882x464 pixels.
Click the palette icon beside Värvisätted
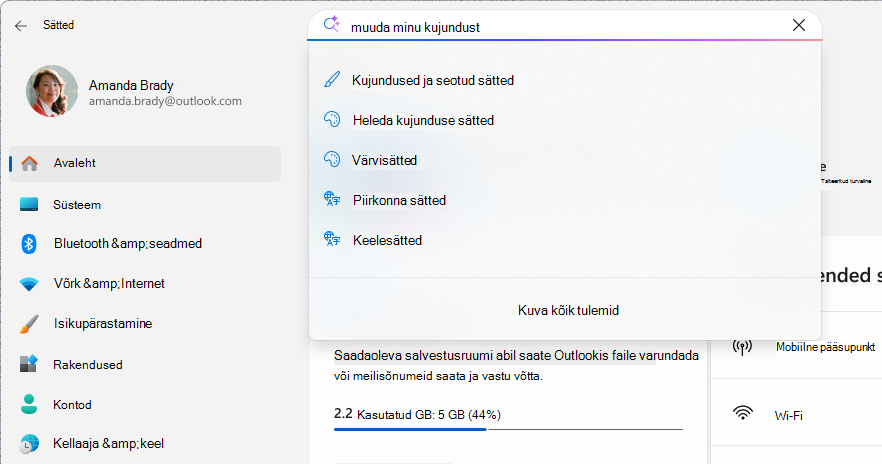coord(332,159)
